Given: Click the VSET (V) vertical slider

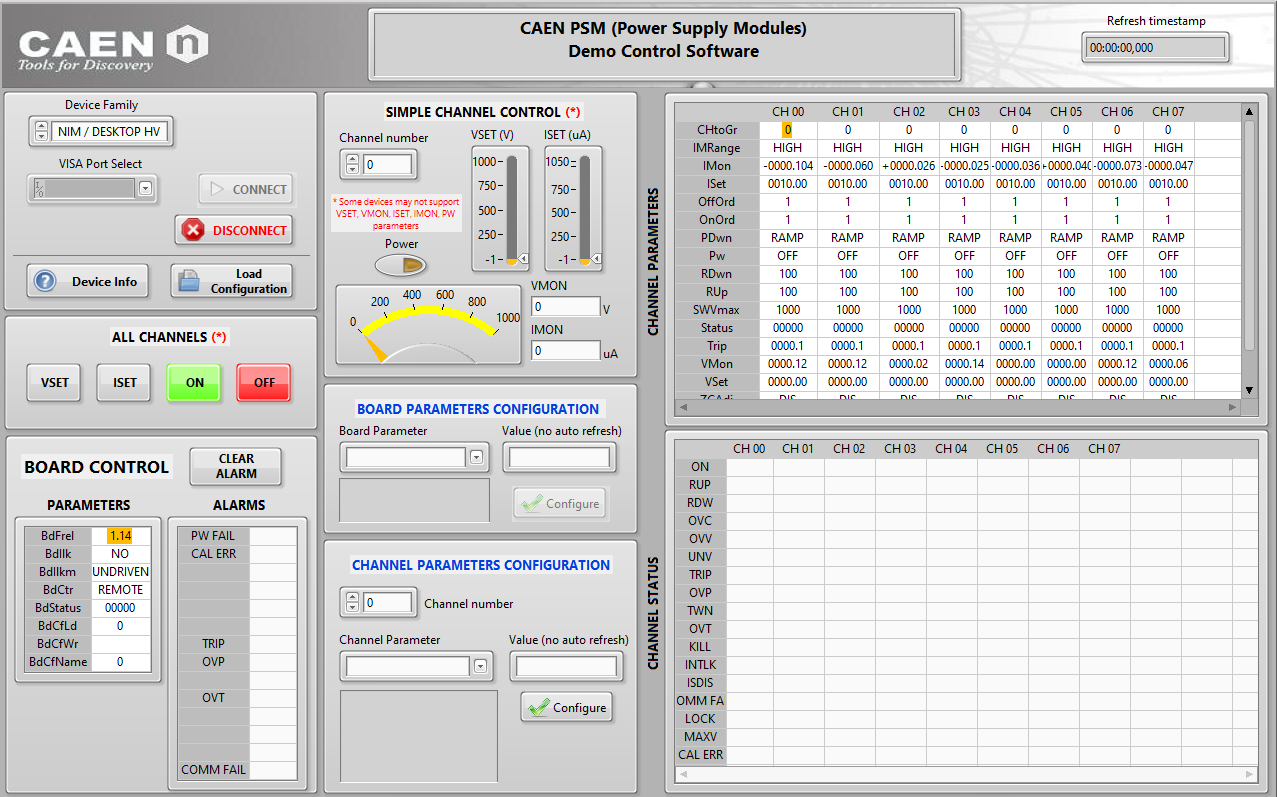Looking at the screenshot, I should click(x=511, y=208).
